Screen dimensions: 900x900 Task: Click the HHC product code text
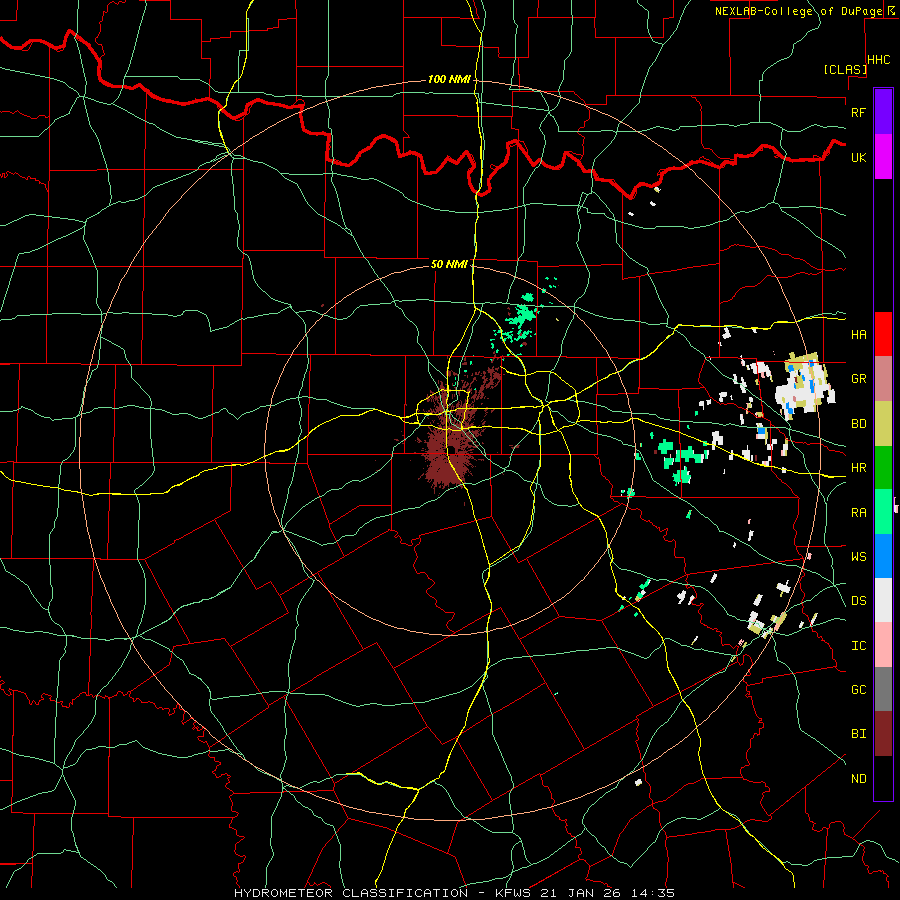click(x=878, y=60)
